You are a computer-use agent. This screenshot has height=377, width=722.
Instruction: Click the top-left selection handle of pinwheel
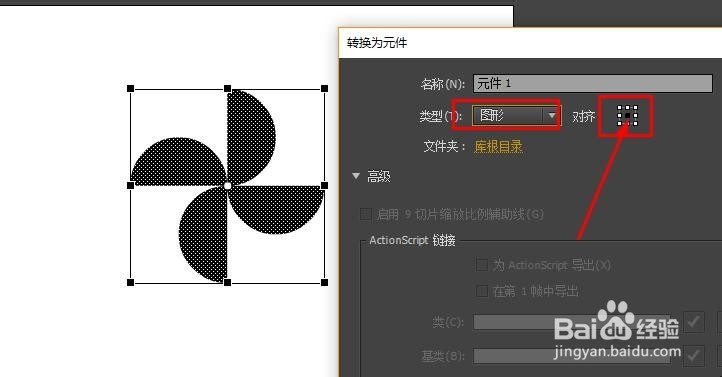tap(130, 88)
